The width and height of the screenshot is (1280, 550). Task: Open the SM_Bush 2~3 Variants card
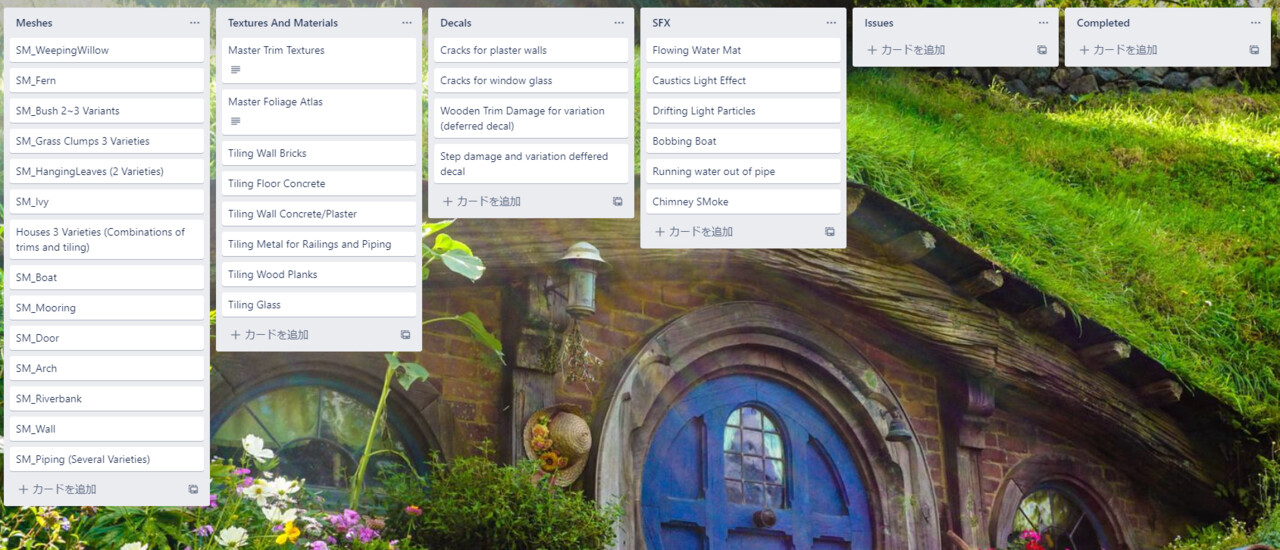click(107, 111)
